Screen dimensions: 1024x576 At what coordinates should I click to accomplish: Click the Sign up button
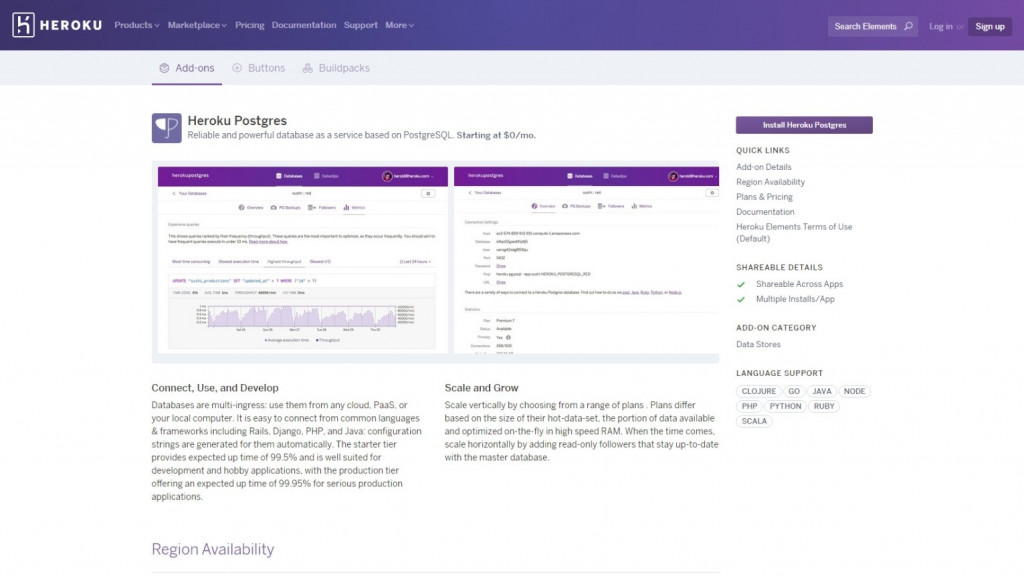click(989, 26)
